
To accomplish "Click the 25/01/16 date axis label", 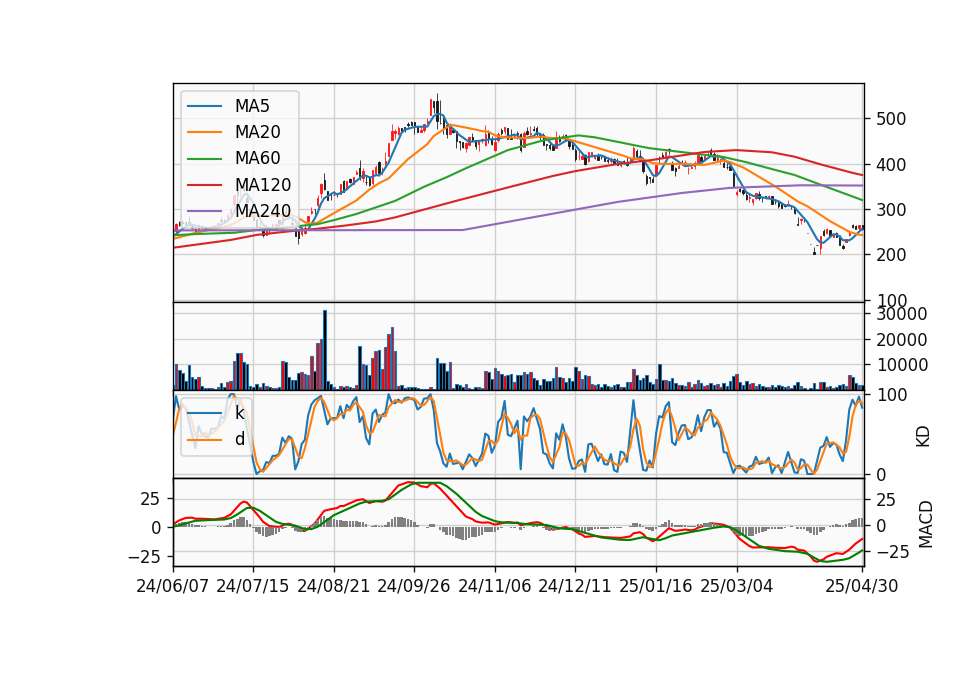I will 656,586.
